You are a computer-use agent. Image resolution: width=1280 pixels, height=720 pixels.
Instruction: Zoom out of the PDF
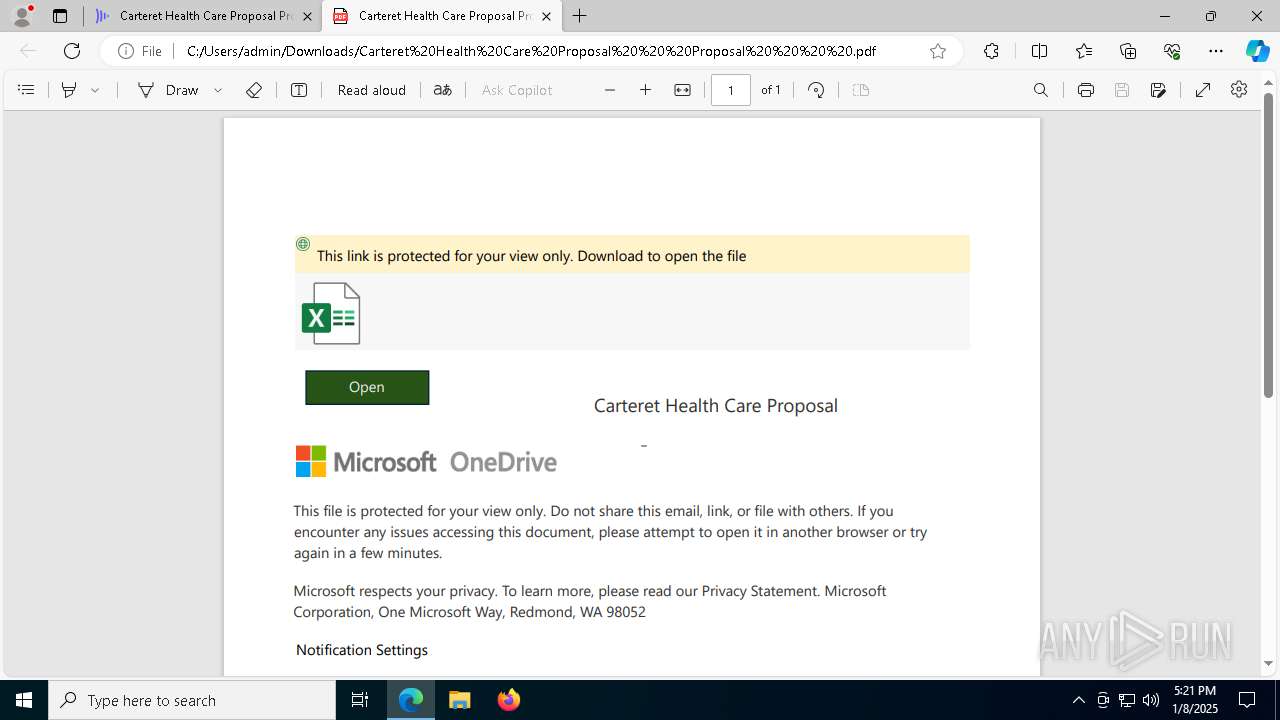pos(610,90)
